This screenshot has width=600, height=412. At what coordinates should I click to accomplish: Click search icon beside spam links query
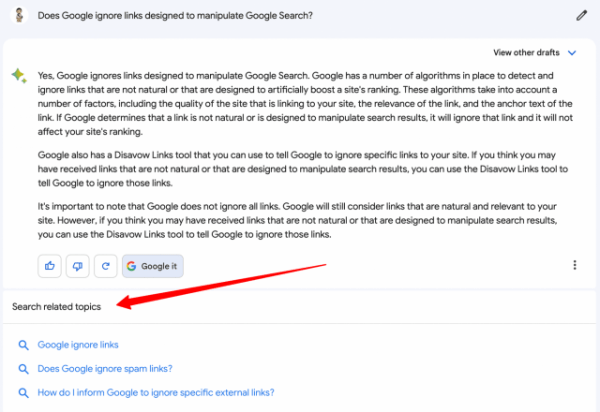pyautogui.click(x=23, y=369)
